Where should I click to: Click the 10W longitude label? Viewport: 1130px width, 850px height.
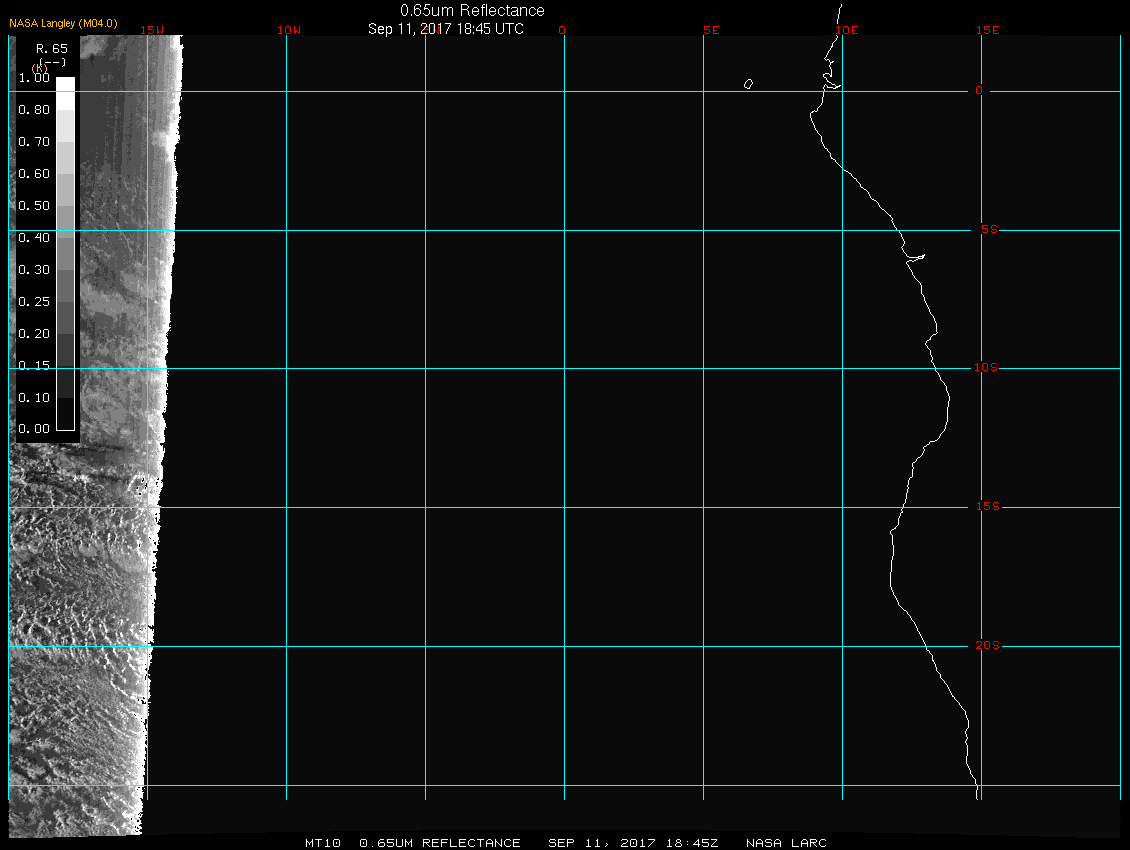(288, 30)
